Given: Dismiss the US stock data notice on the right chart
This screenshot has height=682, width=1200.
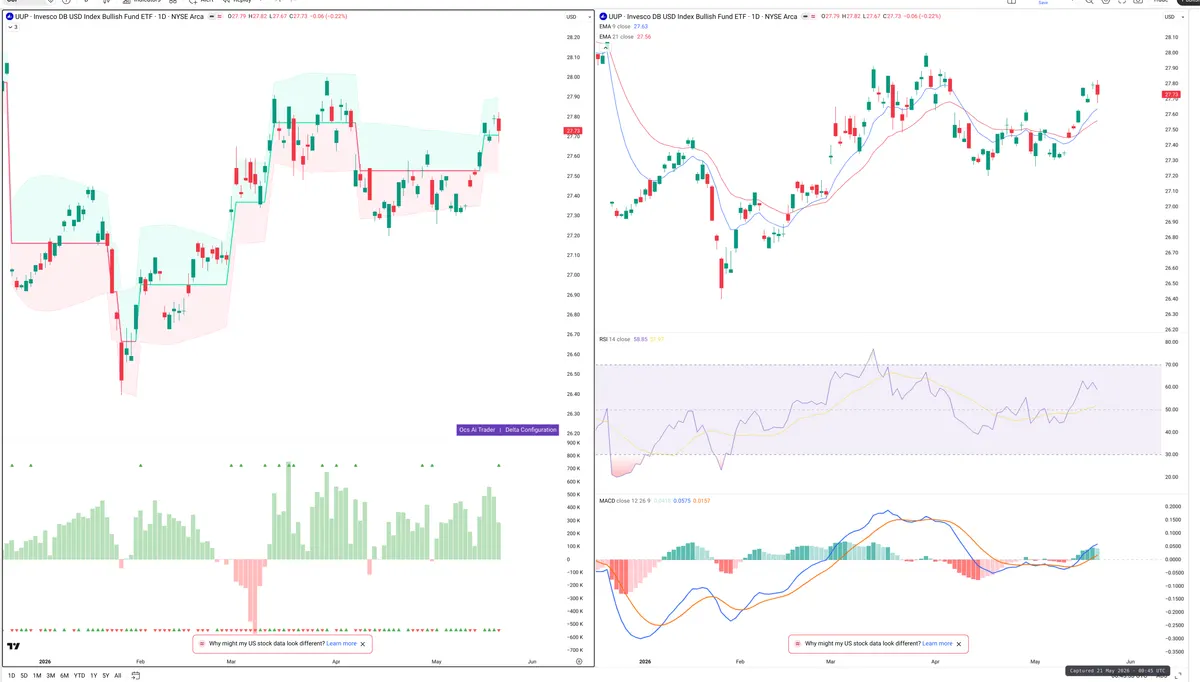Looking at the screenshot, I should [x=960, y=644].
